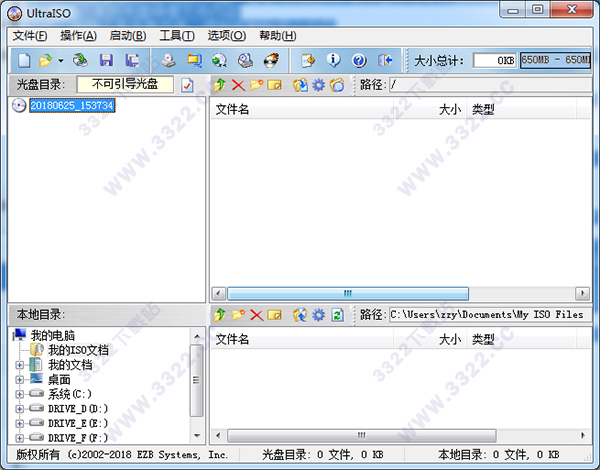Click Up folder icon in disc toolbar
600x470 pixels.
(219, 85)
